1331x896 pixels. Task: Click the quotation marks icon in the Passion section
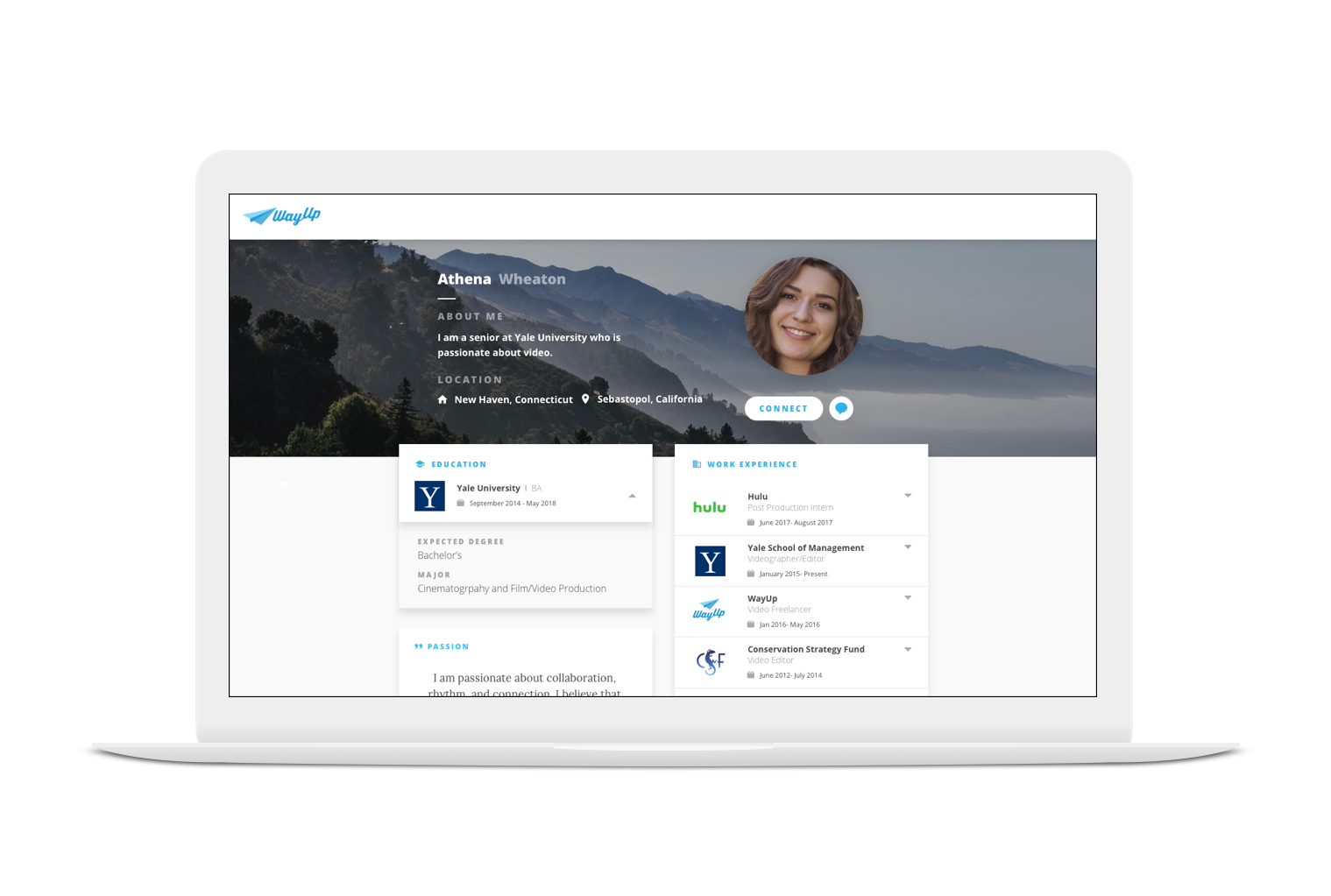[x=419, y=646]
